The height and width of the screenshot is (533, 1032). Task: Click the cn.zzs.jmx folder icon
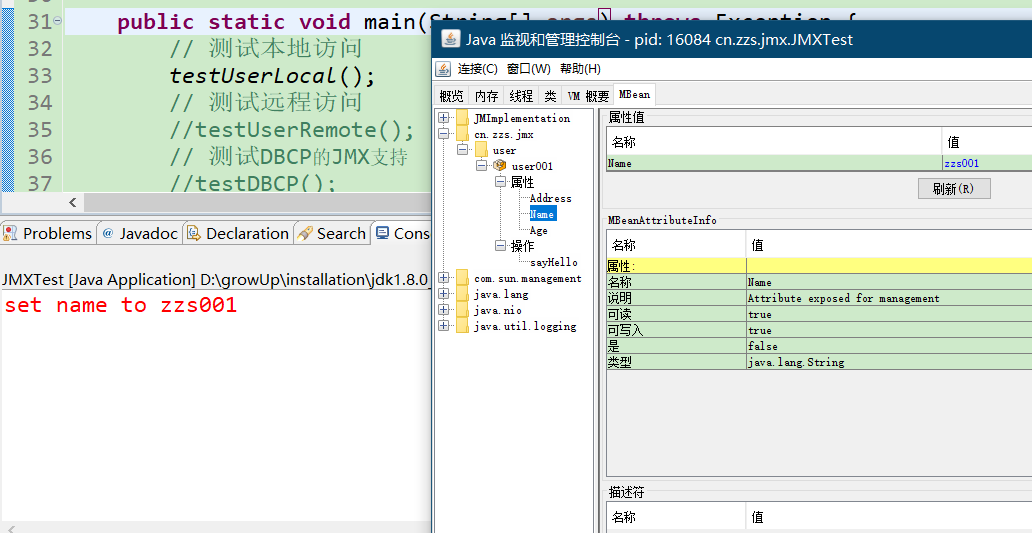coord(463,134)
